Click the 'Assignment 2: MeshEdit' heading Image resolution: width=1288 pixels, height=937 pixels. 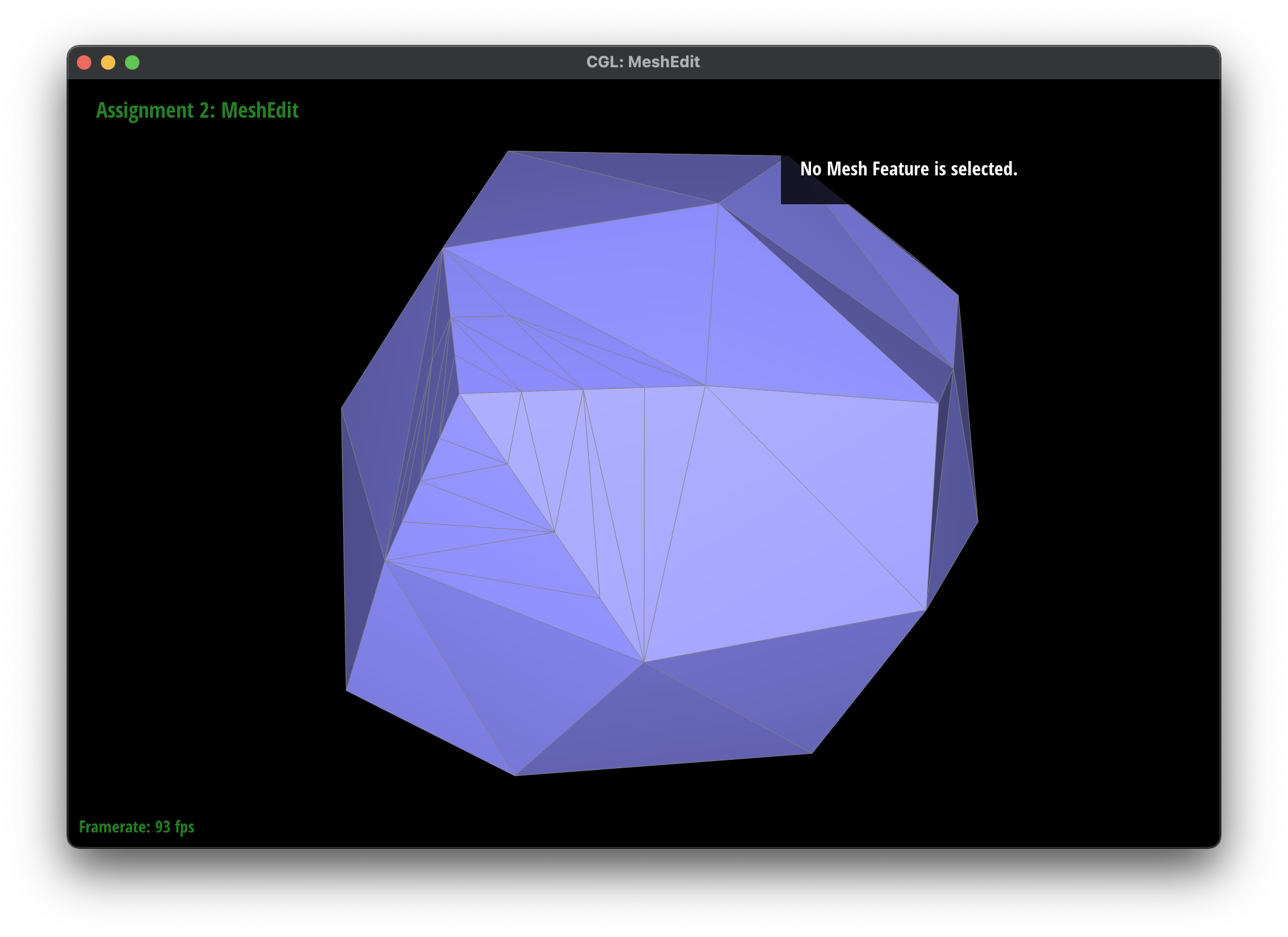click(x=197, y=111)
